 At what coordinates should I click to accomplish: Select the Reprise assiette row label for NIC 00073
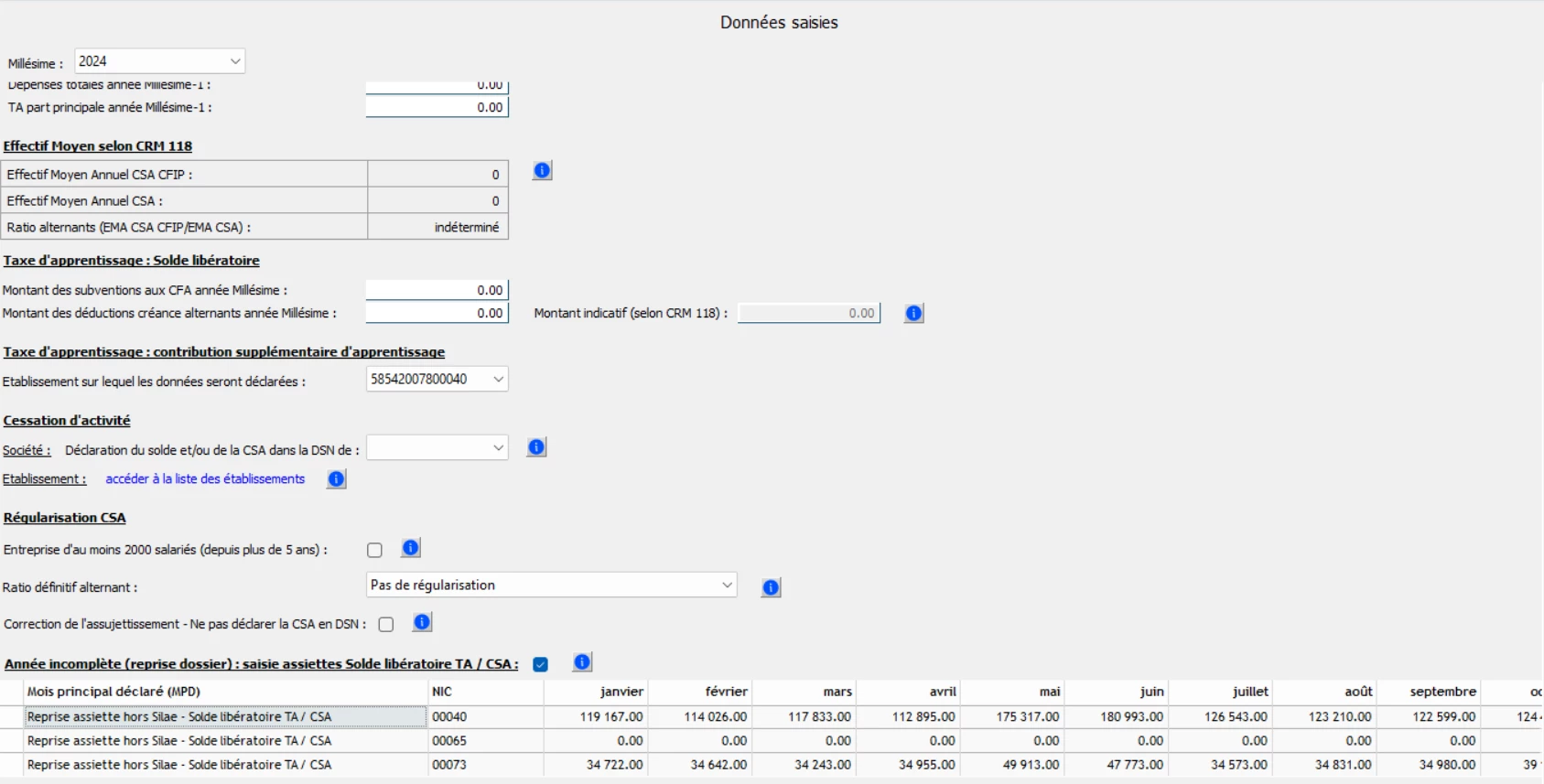[x=226, y=764]
